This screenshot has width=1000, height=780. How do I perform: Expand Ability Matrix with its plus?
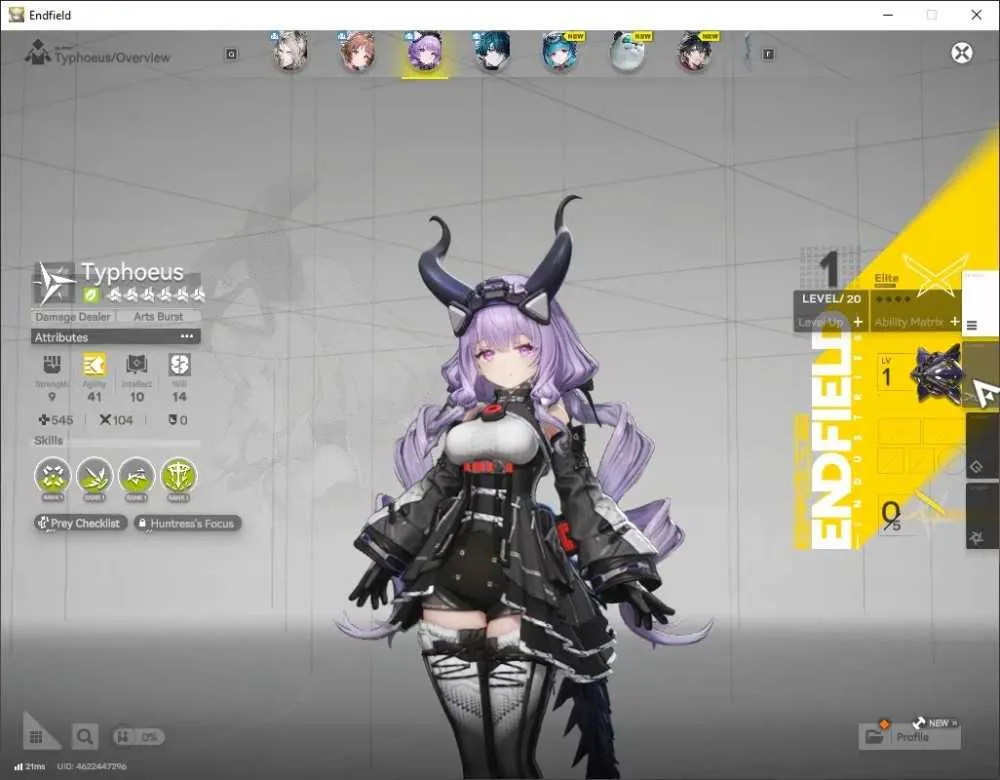tap(954, 321)
